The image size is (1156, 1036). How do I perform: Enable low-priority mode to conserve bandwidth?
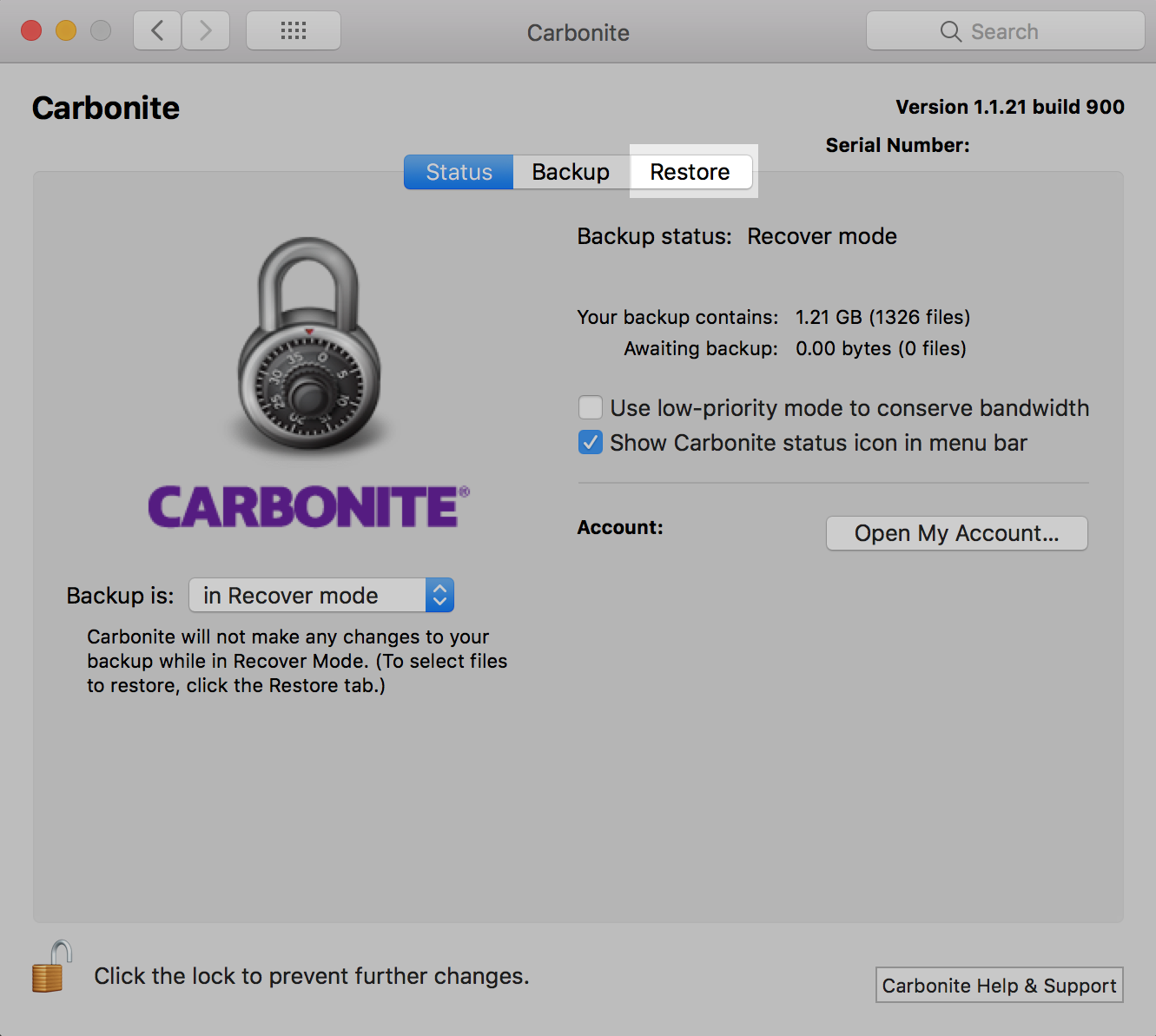click(x=590, y=407)
